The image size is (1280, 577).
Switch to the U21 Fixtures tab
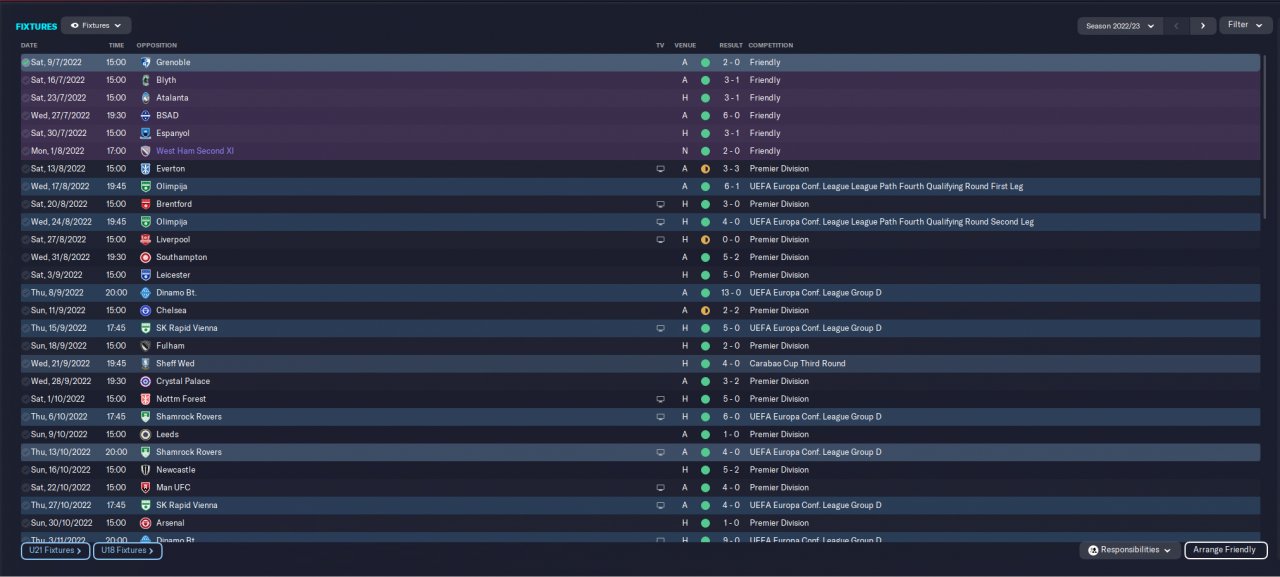tap(55, 550)
